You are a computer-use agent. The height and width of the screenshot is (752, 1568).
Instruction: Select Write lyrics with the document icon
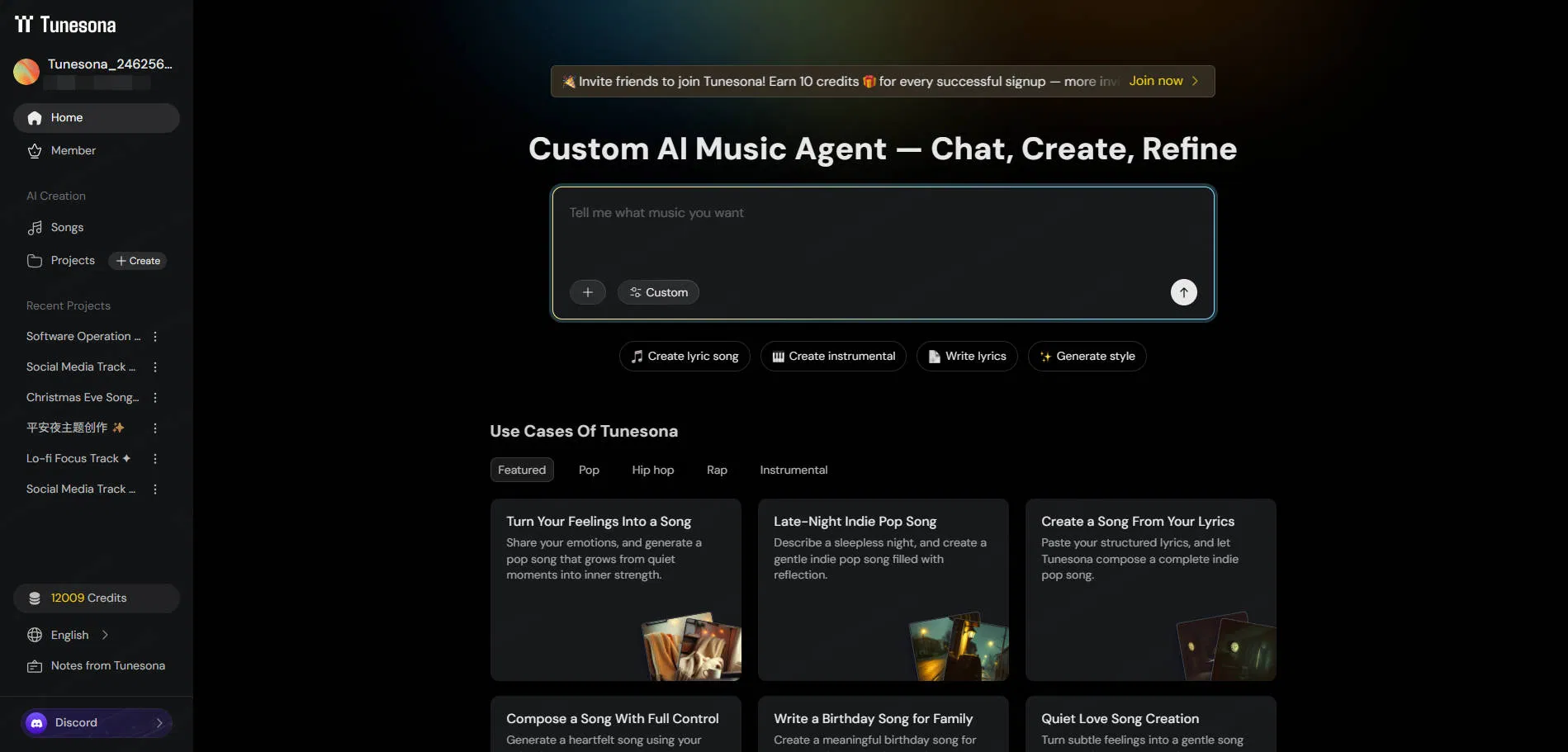(967, 356)
